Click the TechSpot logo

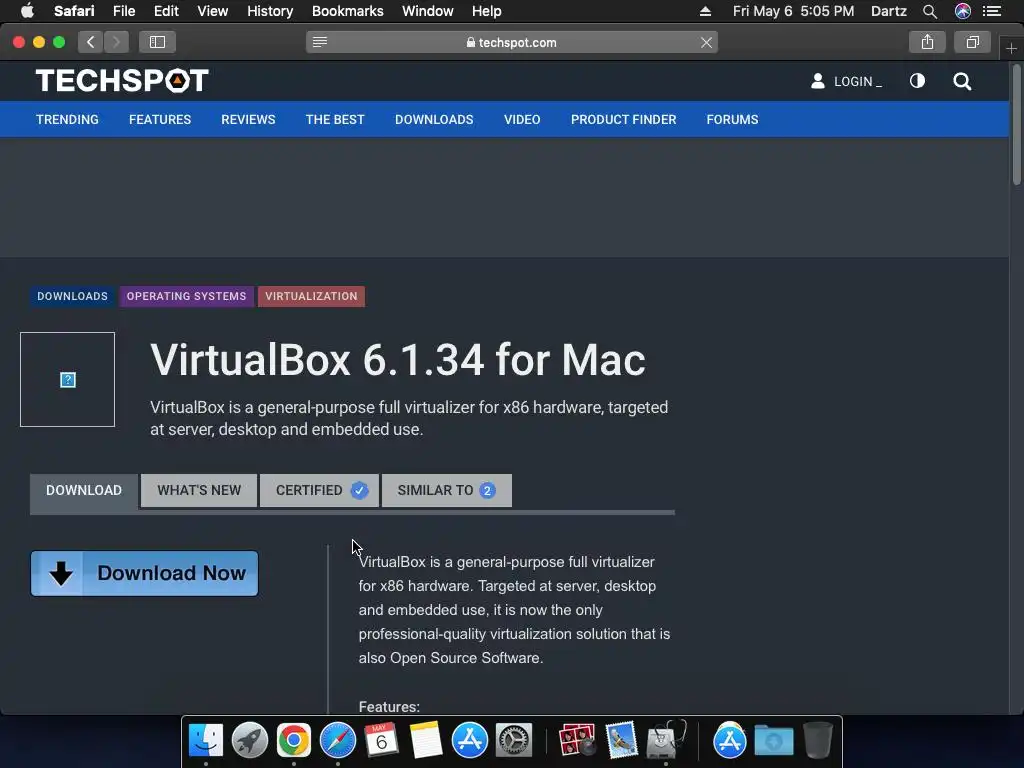pyautogui.click(x=122, y=81)
